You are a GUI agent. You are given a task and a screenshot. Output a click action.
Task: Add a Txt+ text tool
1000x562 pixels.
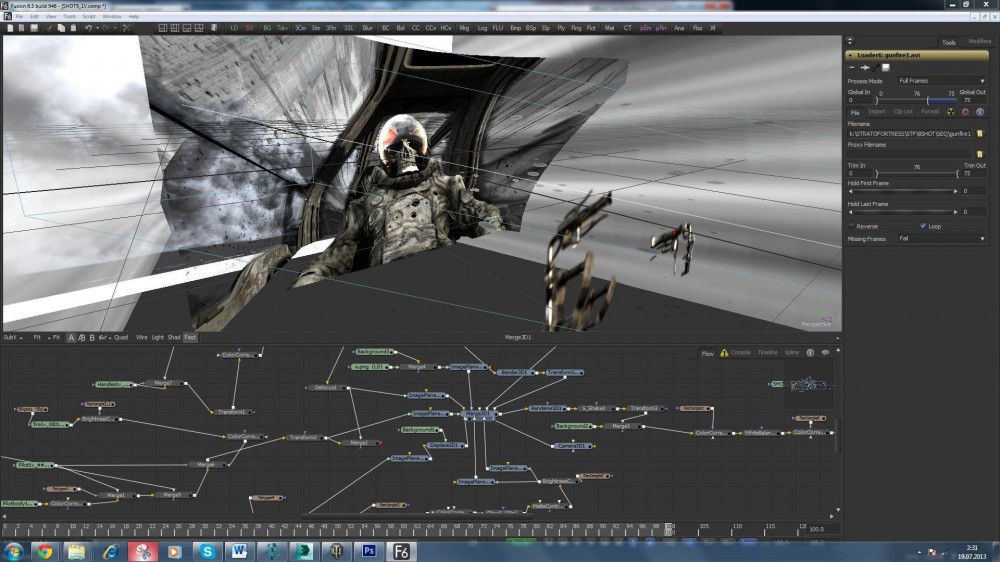point(282,28)
